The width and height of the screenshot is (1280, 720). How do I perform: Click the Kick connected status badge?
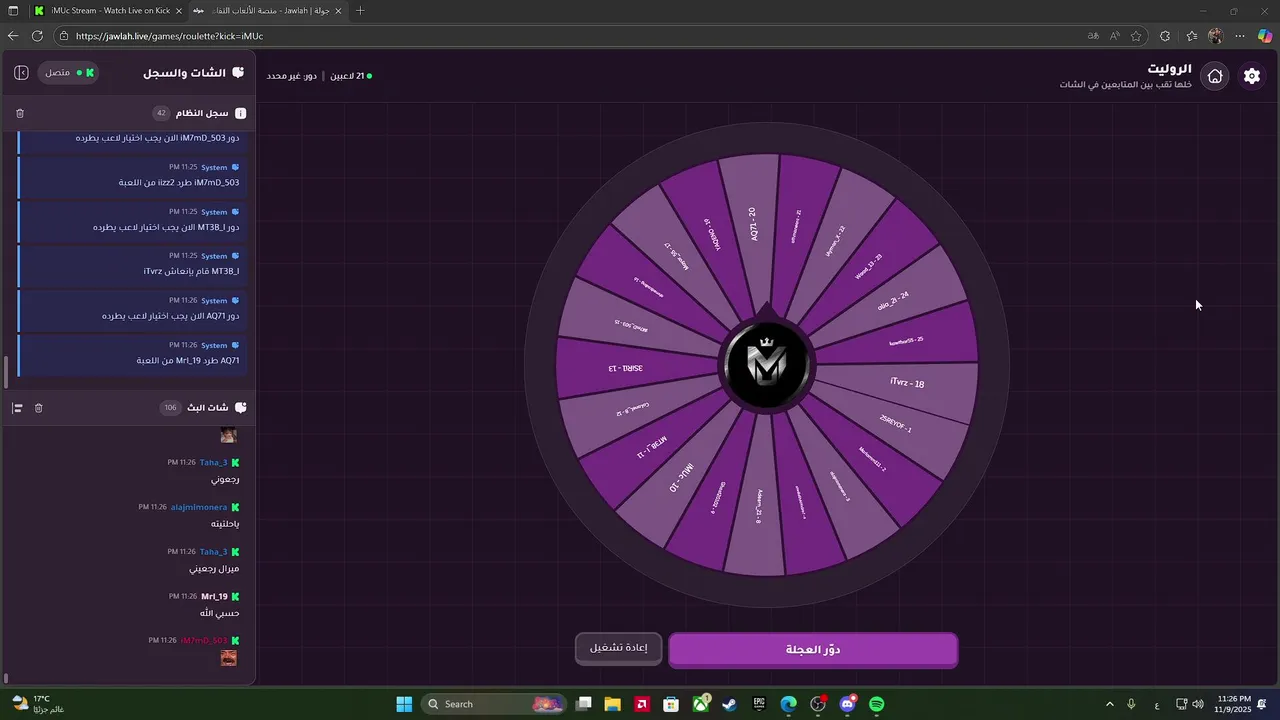tap(69, 73)
